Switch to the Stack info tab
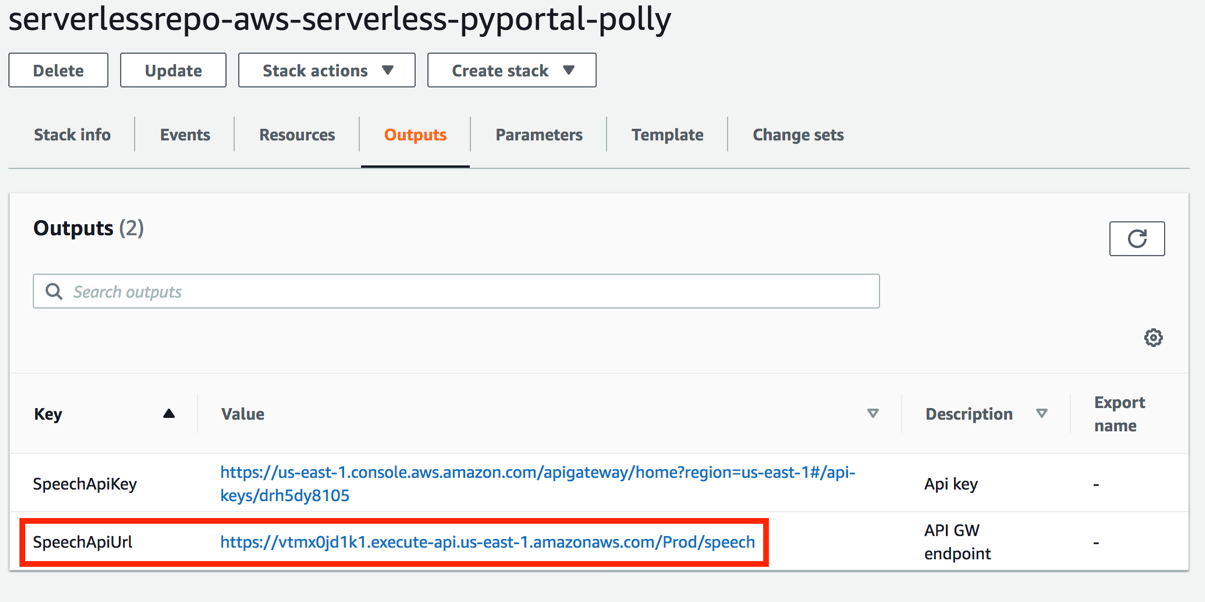Image resolution: width=1205 pixels, height=602 pixels. coord(72,135)
